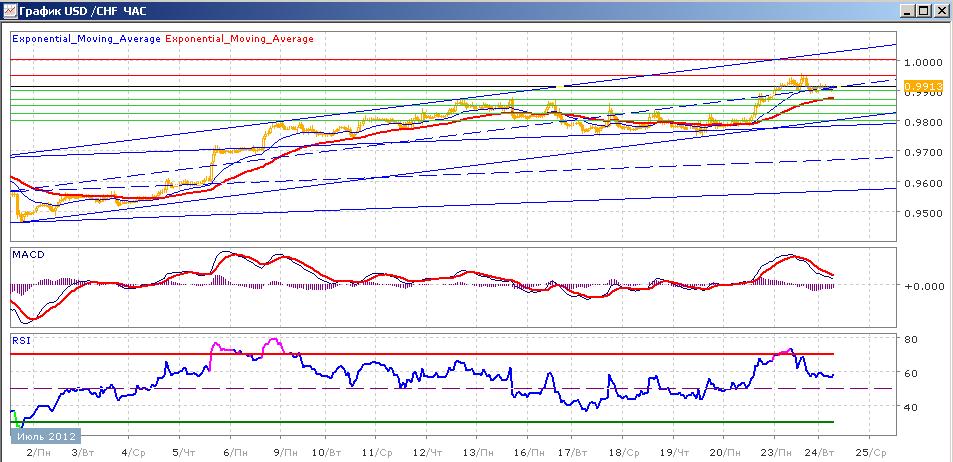Click the График USD/CHF ЧАС window title
This screenshot has width=953, height=462.
(x=82, y=11)
